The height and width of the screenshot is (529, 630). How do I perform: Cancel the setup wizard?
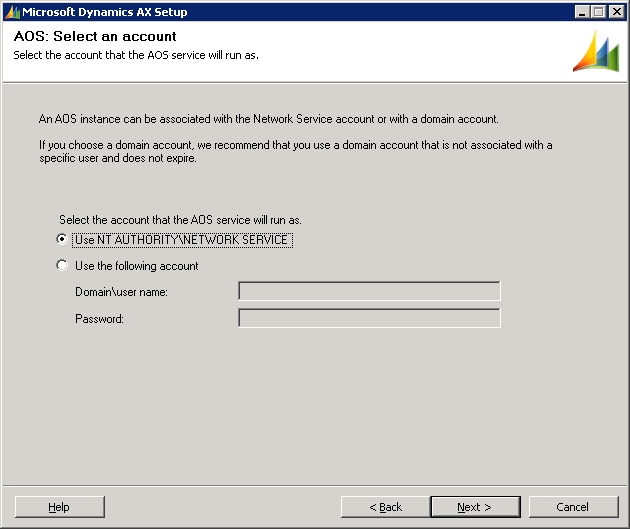(x=573, y=507)
